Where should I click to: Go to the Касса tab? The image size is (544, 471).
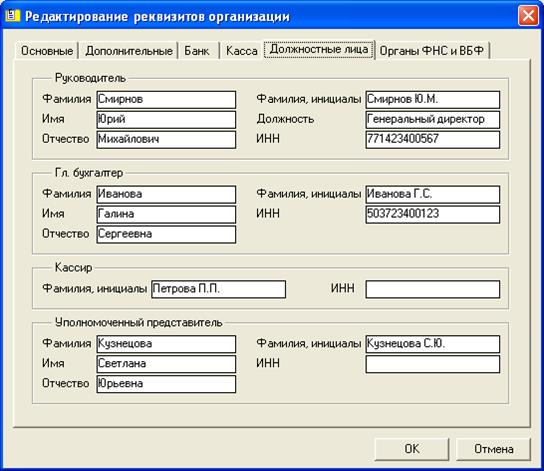coord(241,51)
